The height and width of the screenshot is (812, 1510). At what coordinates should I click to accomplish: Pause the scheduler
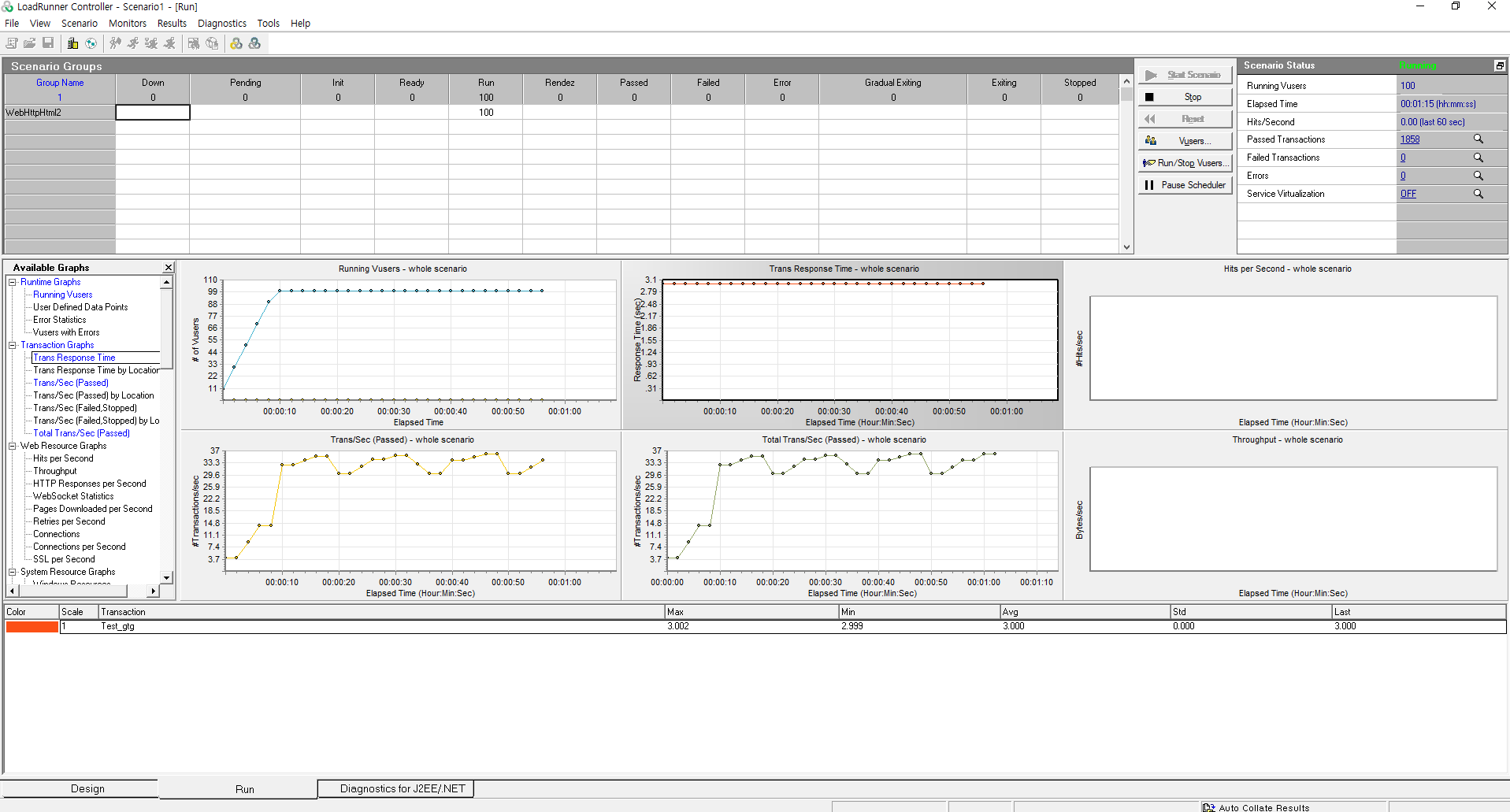tap(1185, 185)
